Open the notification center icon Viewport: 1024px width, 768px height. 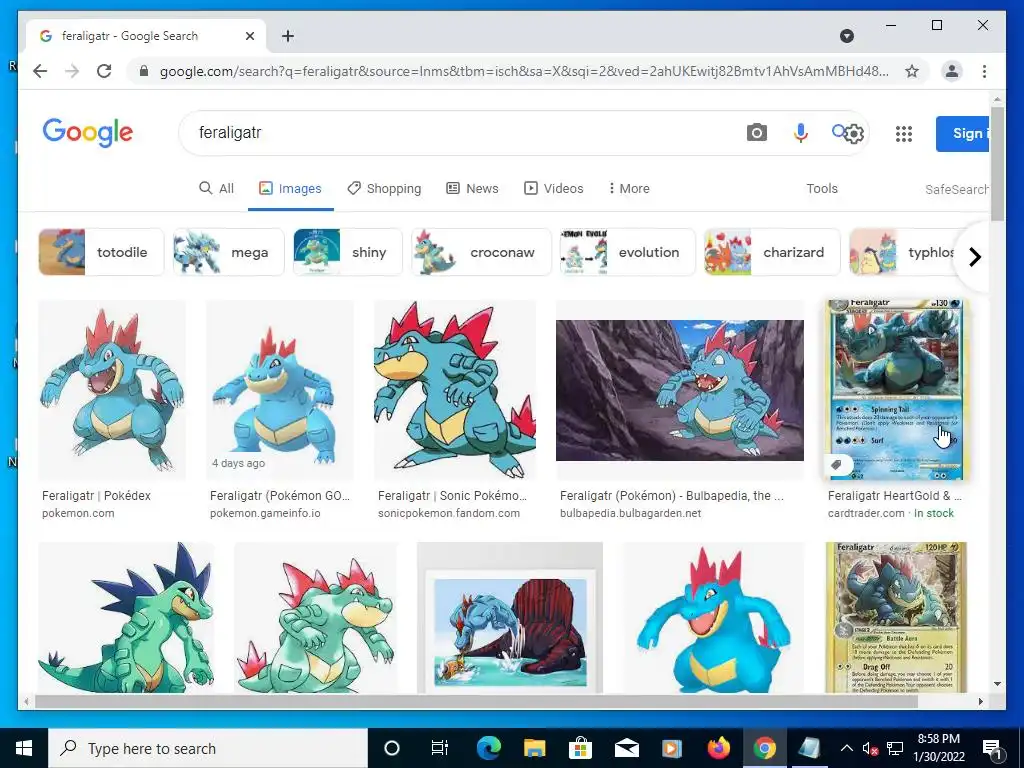(992, 748)
